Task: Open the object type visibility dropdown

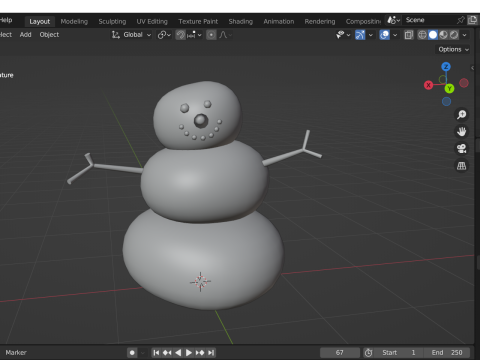Action: 343,35
